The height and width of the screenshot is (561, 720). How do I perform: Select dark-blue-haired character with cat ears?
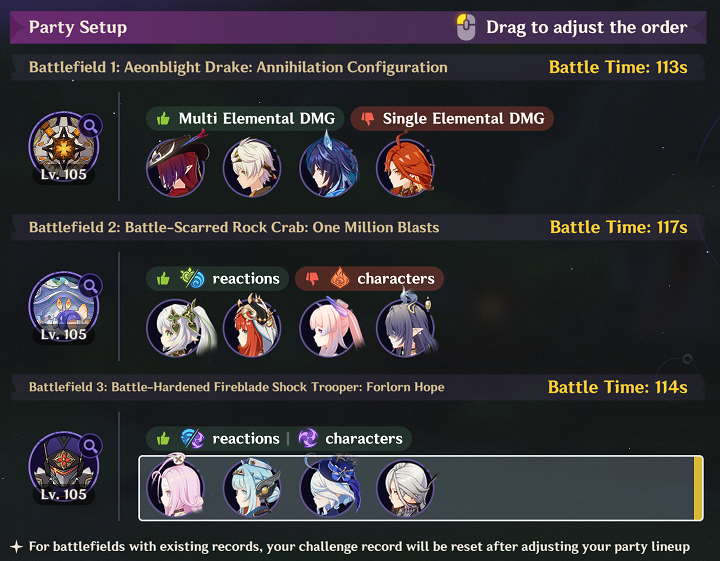coord(329,166)
